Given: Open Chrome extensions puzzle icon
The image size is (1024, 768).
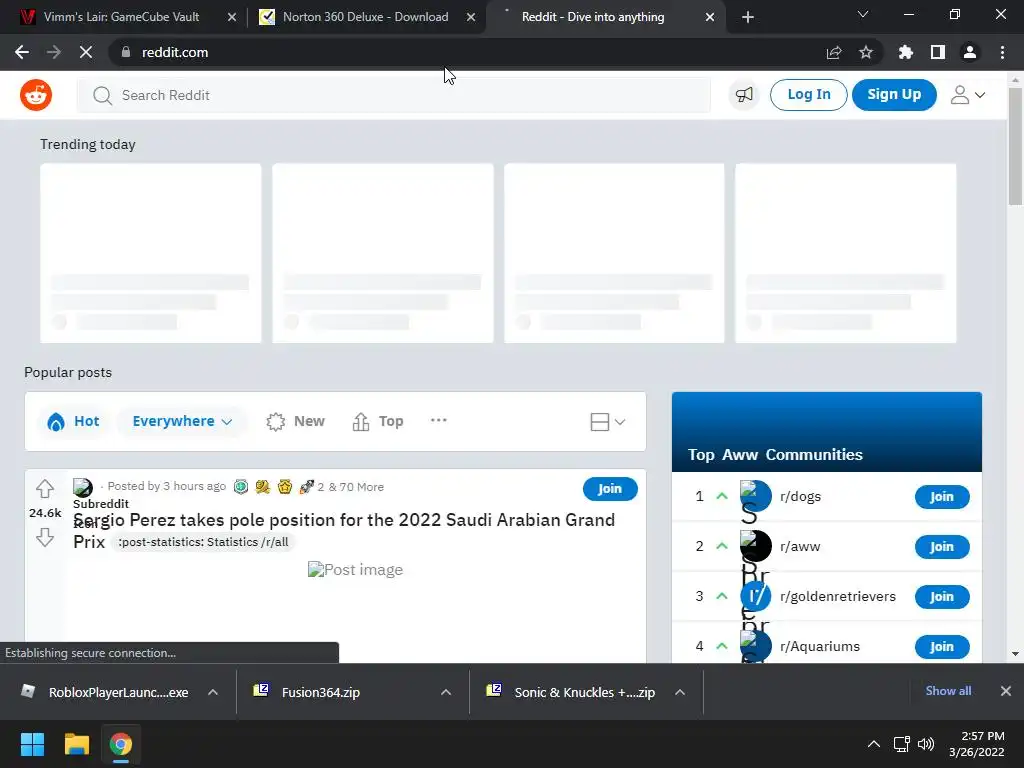Looking at the screenshot, I should [x=906, y=52].
